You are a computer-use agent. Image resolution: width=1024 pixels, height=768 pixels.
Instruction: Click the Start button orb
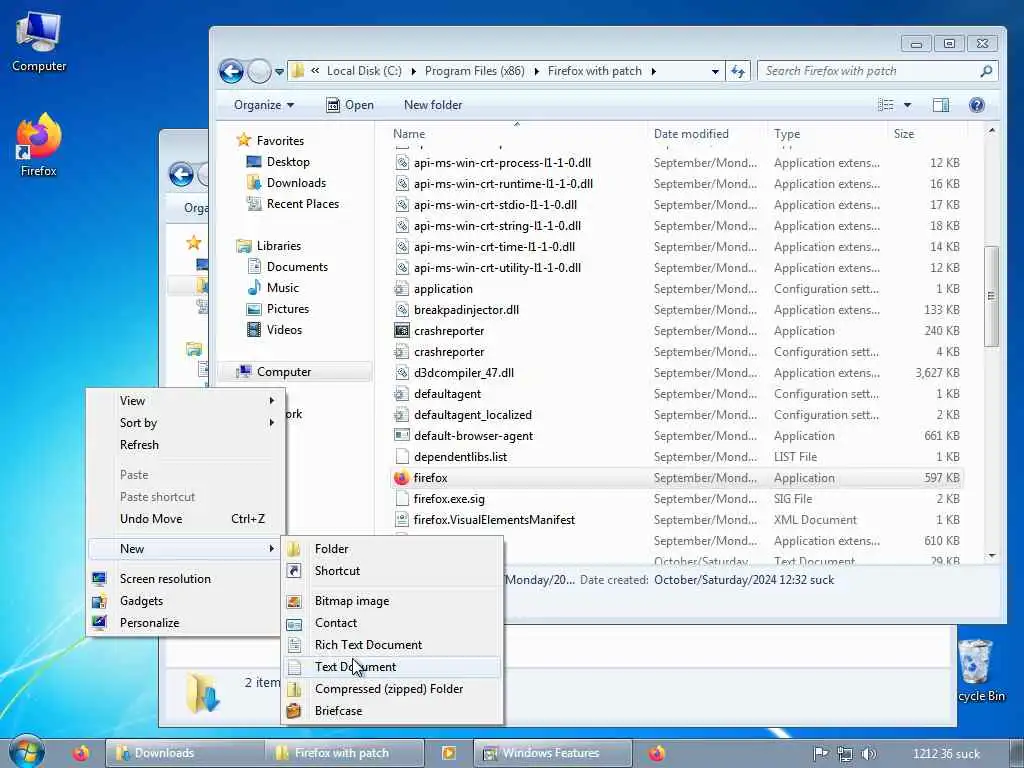point(27,752)
